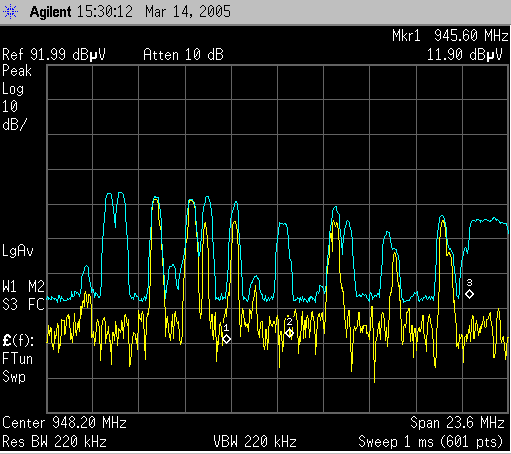This screenshot has width=511, height=454.
Task: Select marker 2 diamond on trace
Action: (x=289, y=333)
